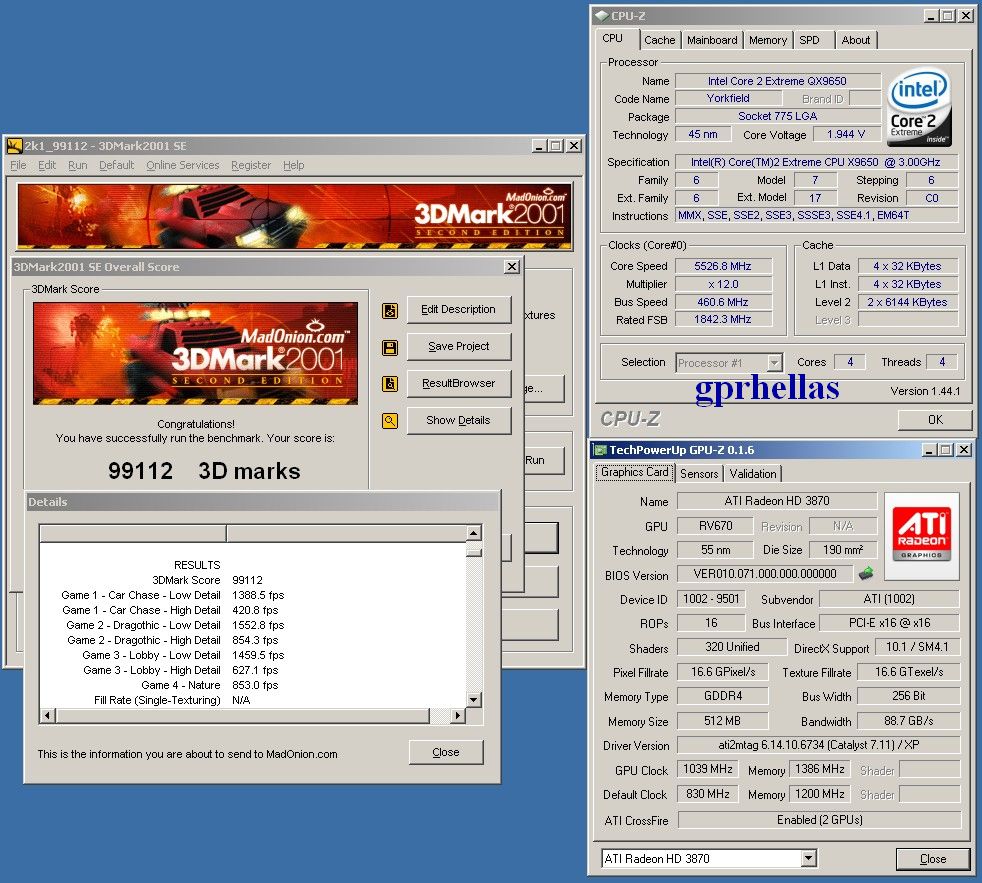Click the Memory Type field GDDR4

click(x=722, y=696)
